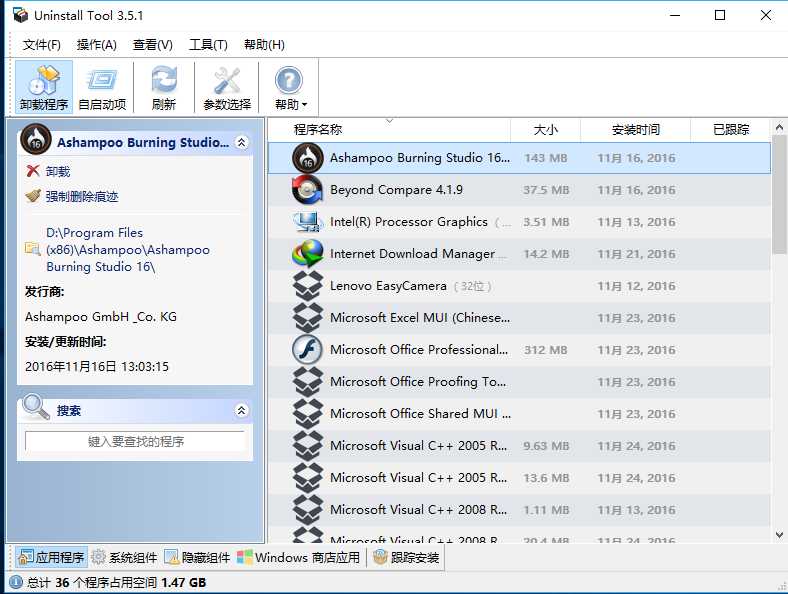
Task: Sort by 大小 column header
Action: pyautogui.click(x=545, y=130)
